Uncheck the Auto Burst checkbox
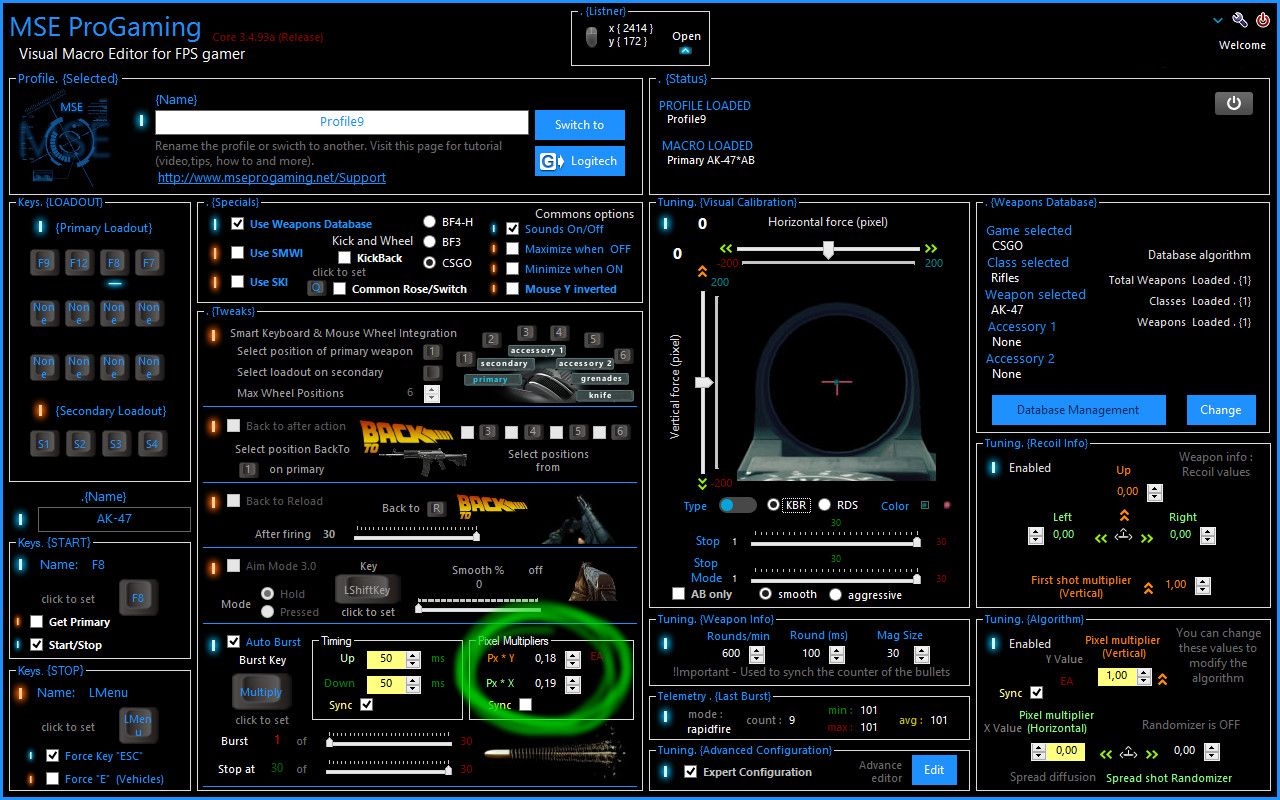 click(x=233, y=641)
